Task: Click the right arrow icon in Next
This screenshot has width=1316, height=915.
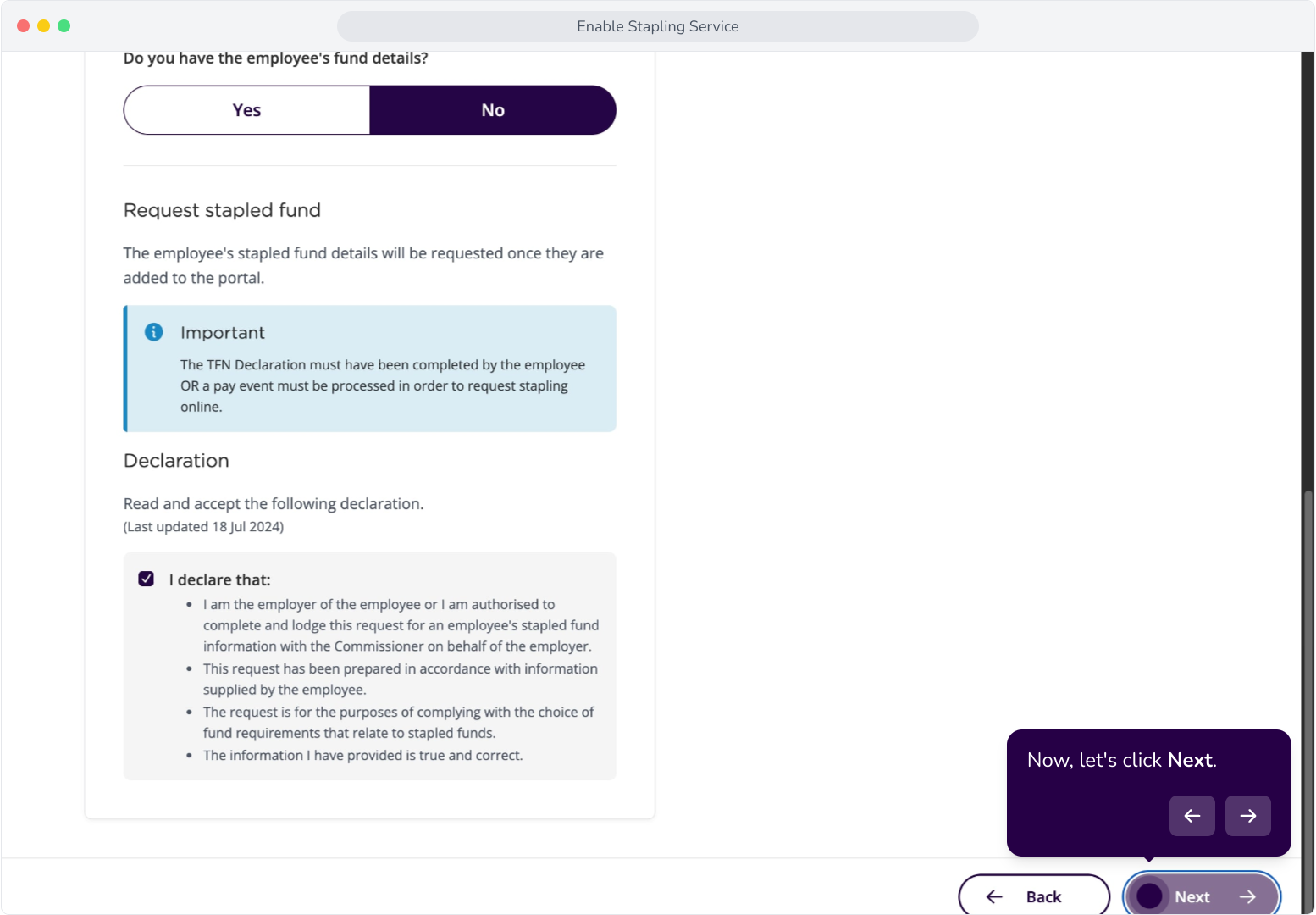Action: 1248,896
